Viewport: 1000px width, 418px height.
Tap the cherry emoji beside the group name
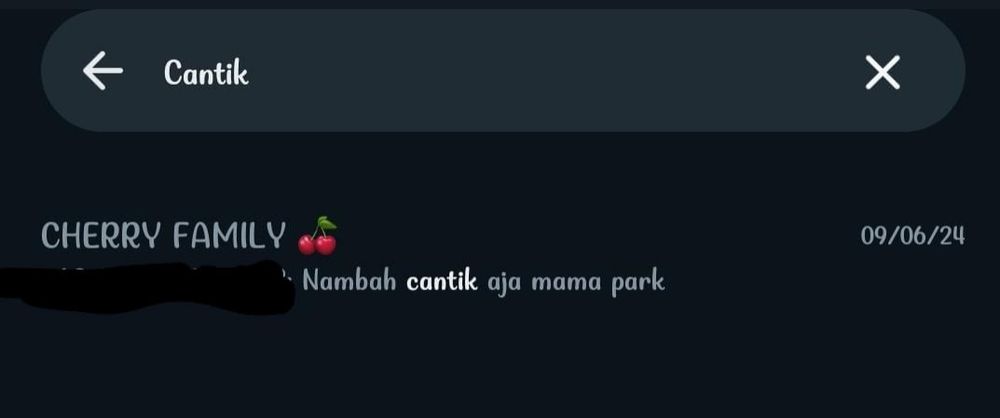pyautogui.click(x=318, y=235)
